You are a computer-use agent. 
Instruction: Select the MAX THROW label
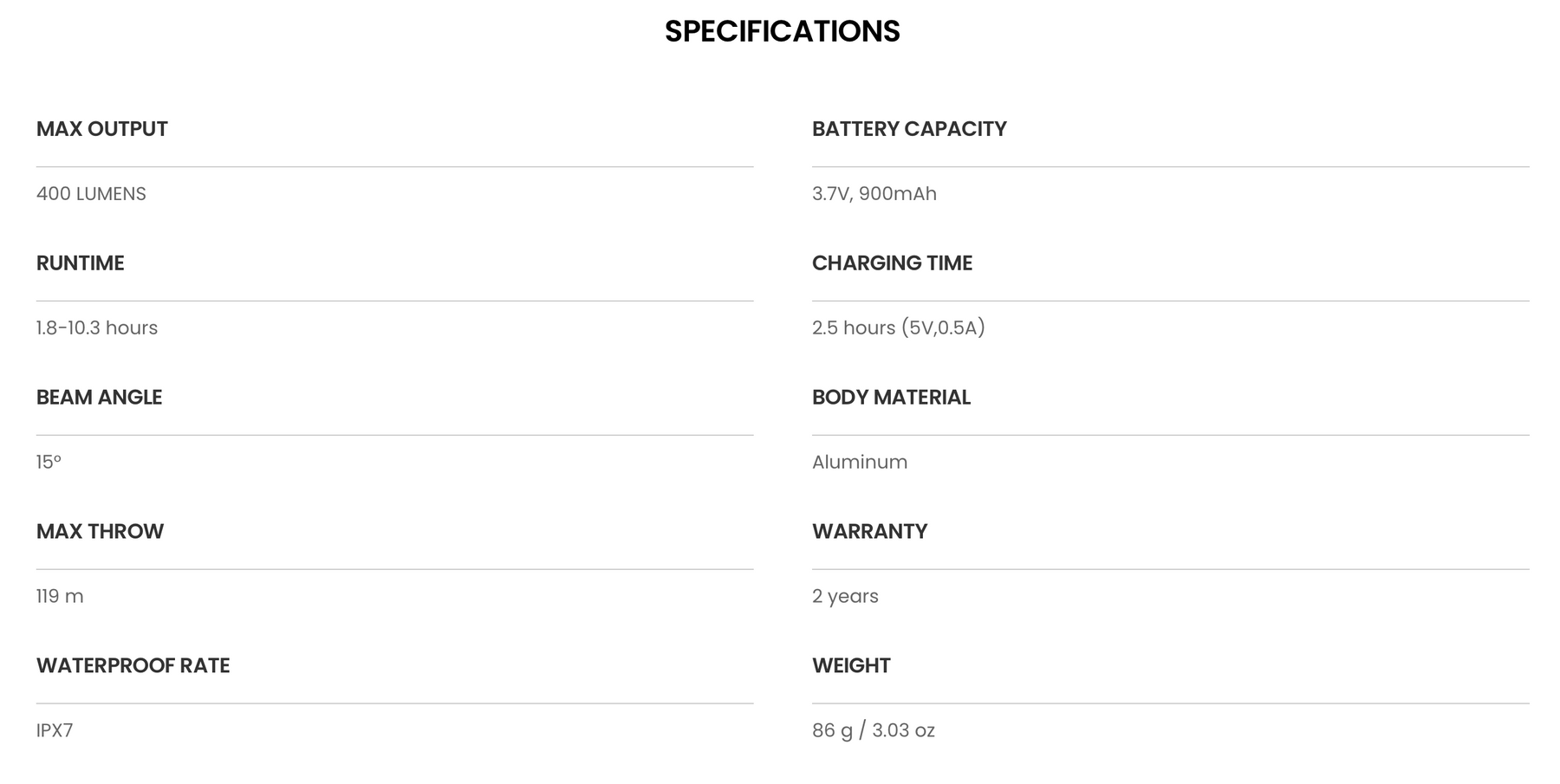[x=101, y=532]
